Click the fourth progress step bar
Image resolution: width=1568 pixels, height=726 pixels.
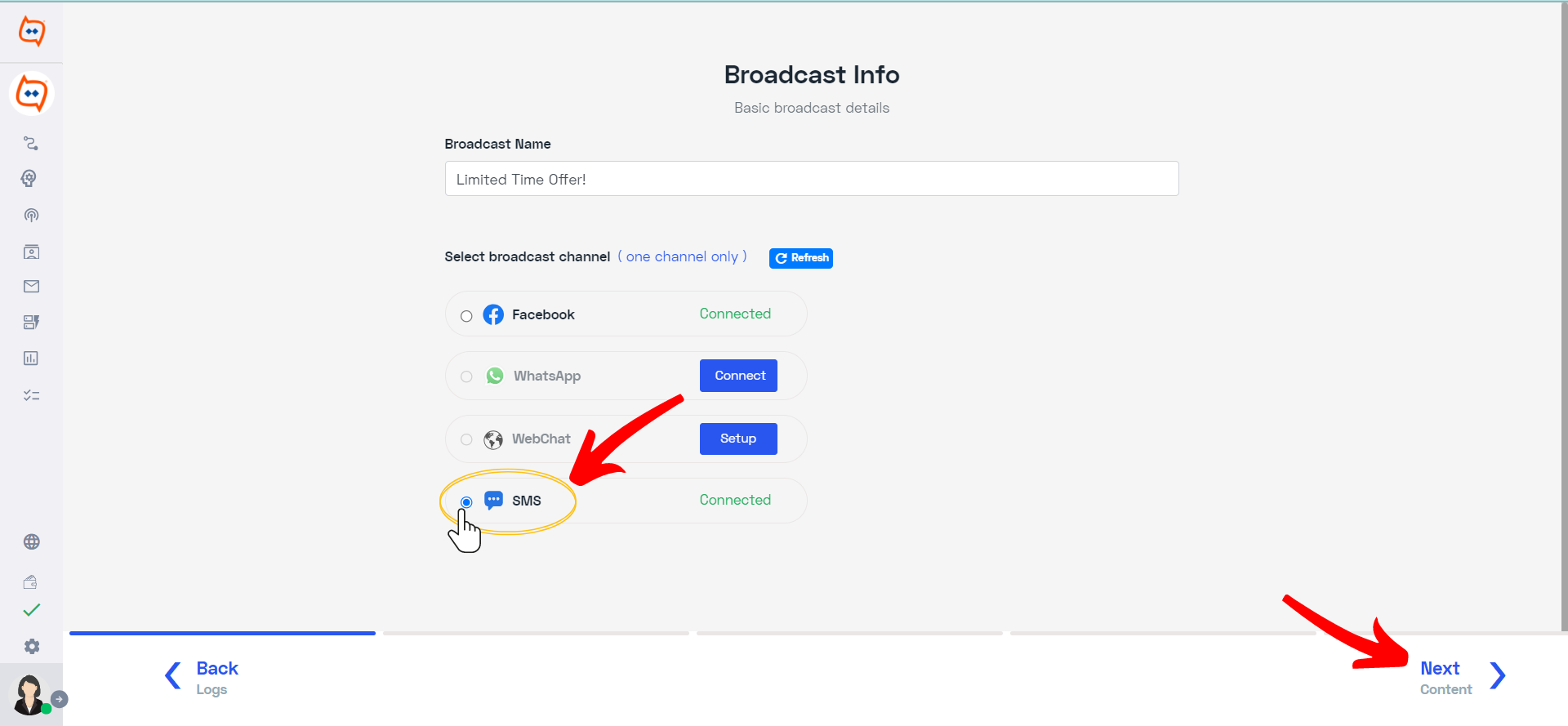(x=1163, y=633)
